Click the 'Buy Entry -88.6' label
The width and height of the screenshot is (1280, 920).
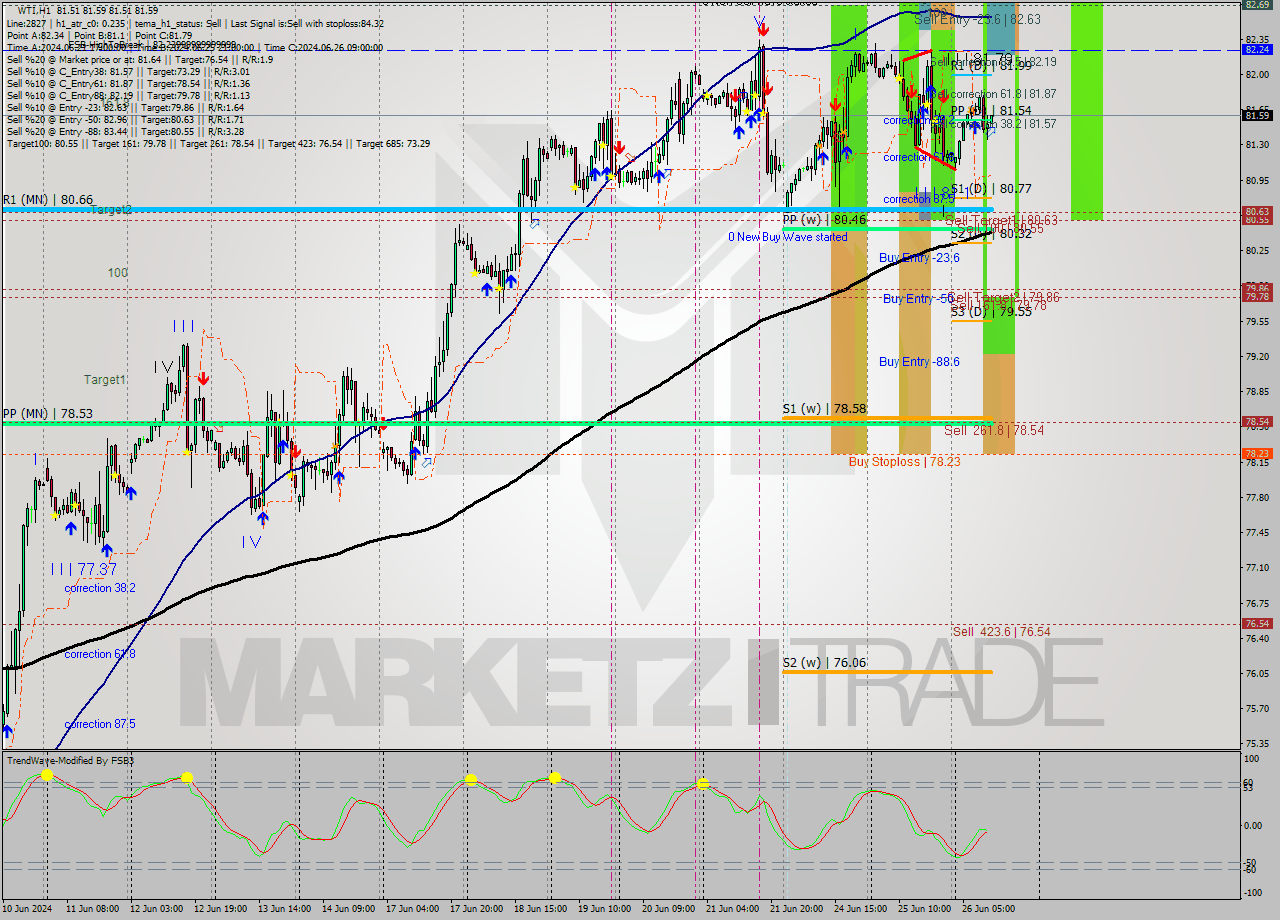point(919,362)
